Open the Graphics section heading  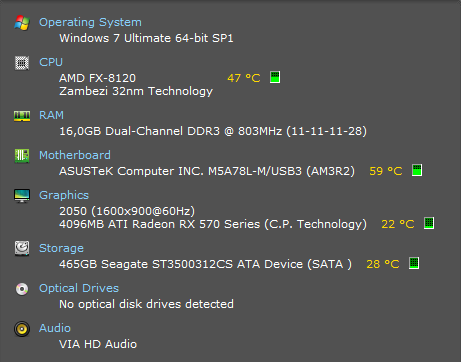click(x=64, y=195)
